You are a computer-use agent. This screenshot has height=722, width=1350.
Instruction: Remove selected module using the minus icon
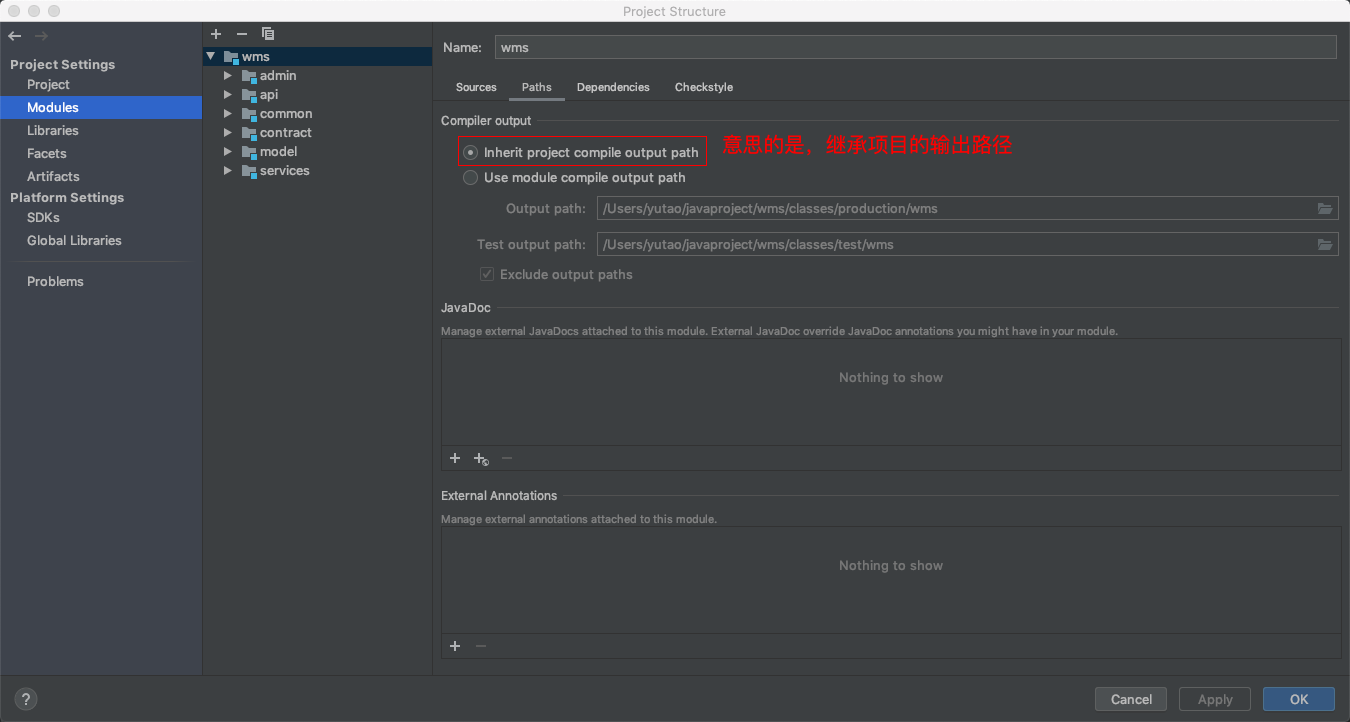pos(241,33)
